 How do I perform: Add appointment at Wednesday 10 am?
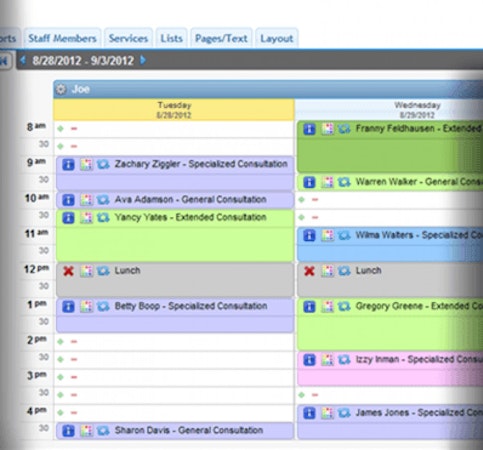(302, 200)
